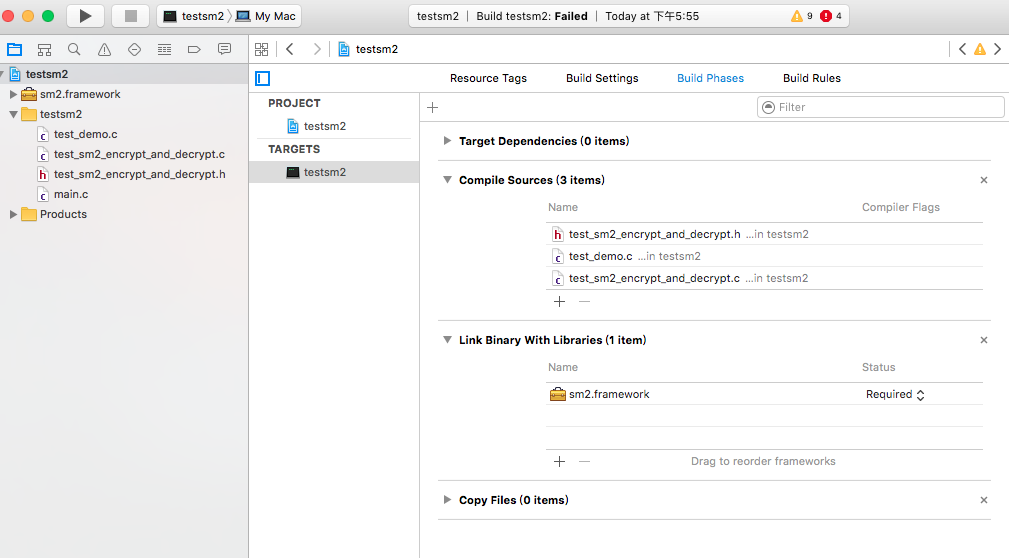Expand Products folder in navigator
This screenshot has height=558, width=1009.
13,214
